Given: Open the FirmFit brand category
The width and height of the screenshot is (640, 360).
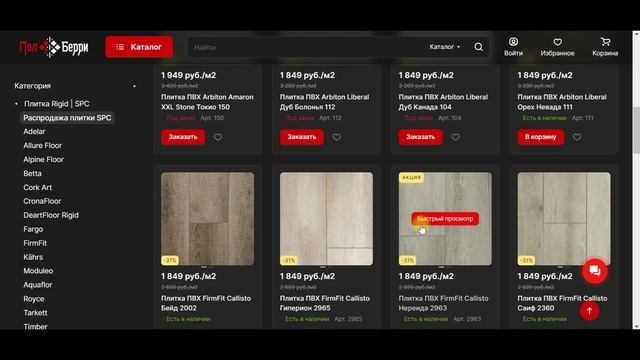Looking at the screenshot, I should (x=35, y=243).
